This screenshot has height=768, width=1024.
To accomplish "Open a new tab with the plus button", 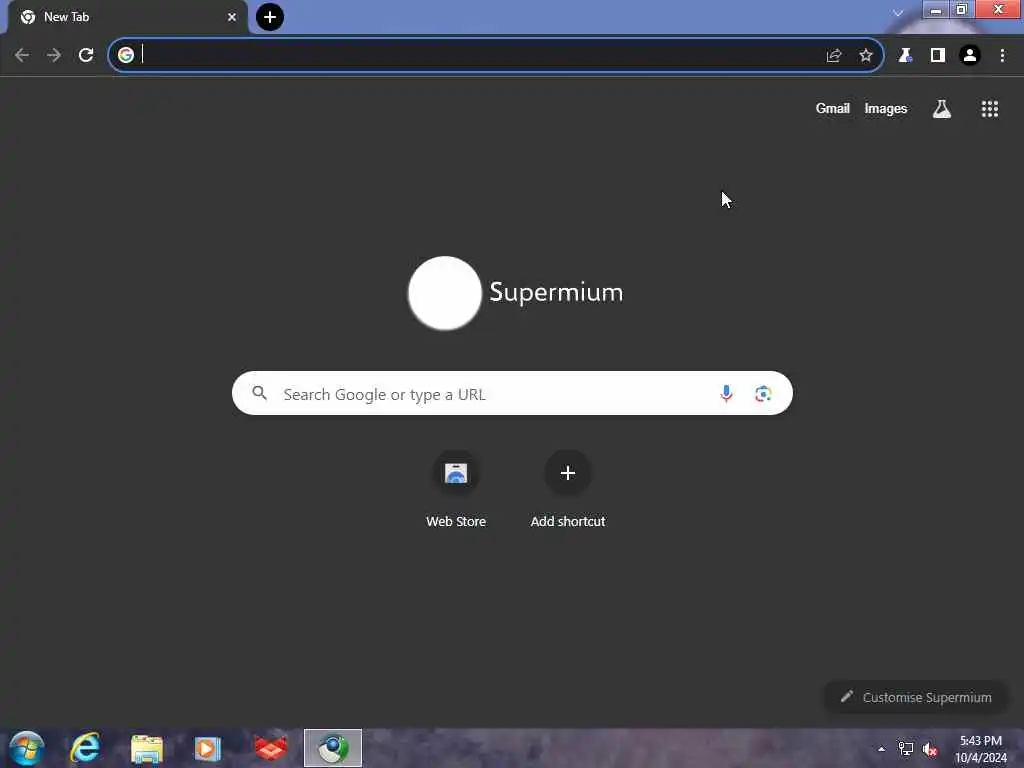I will 270,17.
